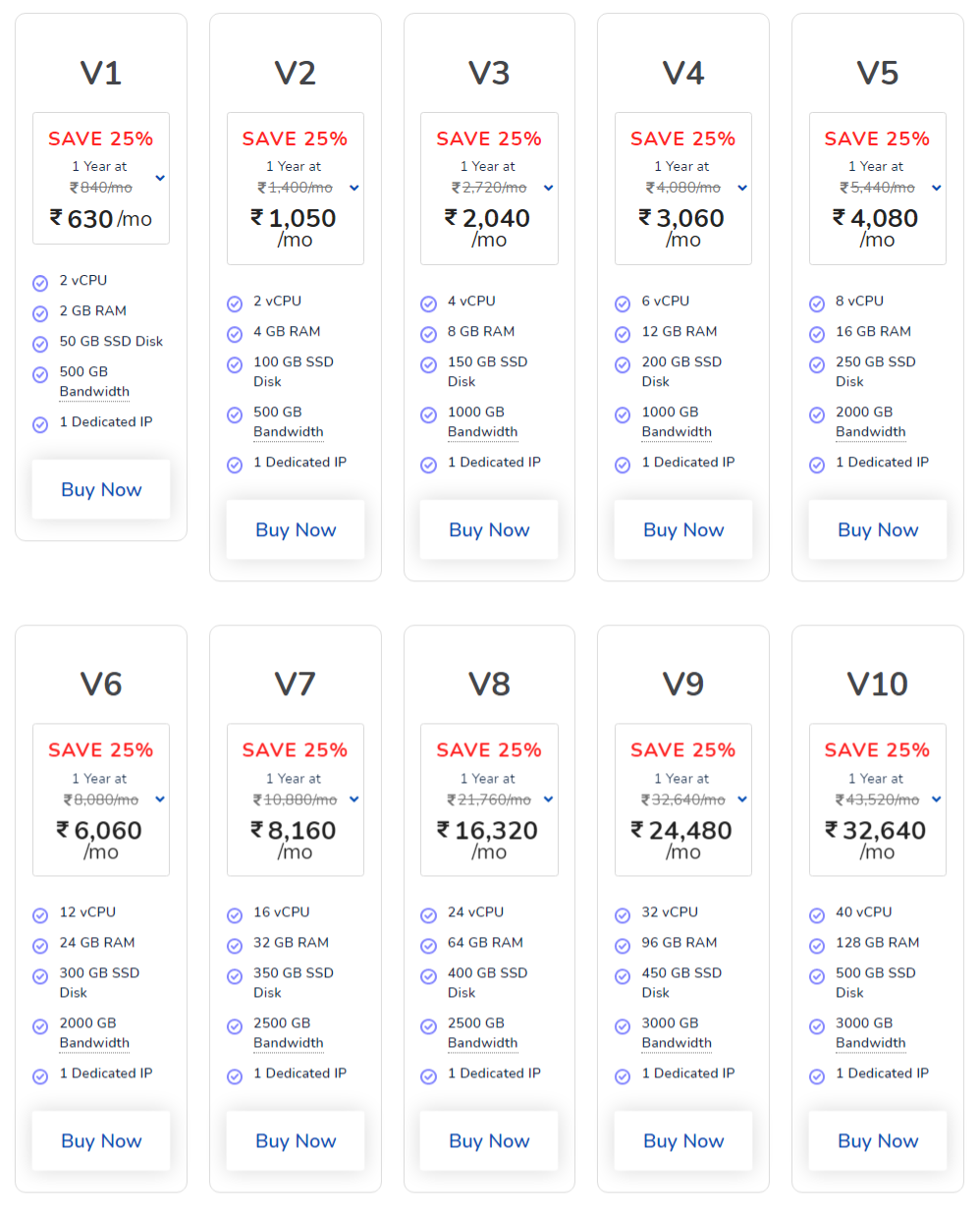
Task: Expand the V7 billing period dropdown
Action: coord(354,799)
